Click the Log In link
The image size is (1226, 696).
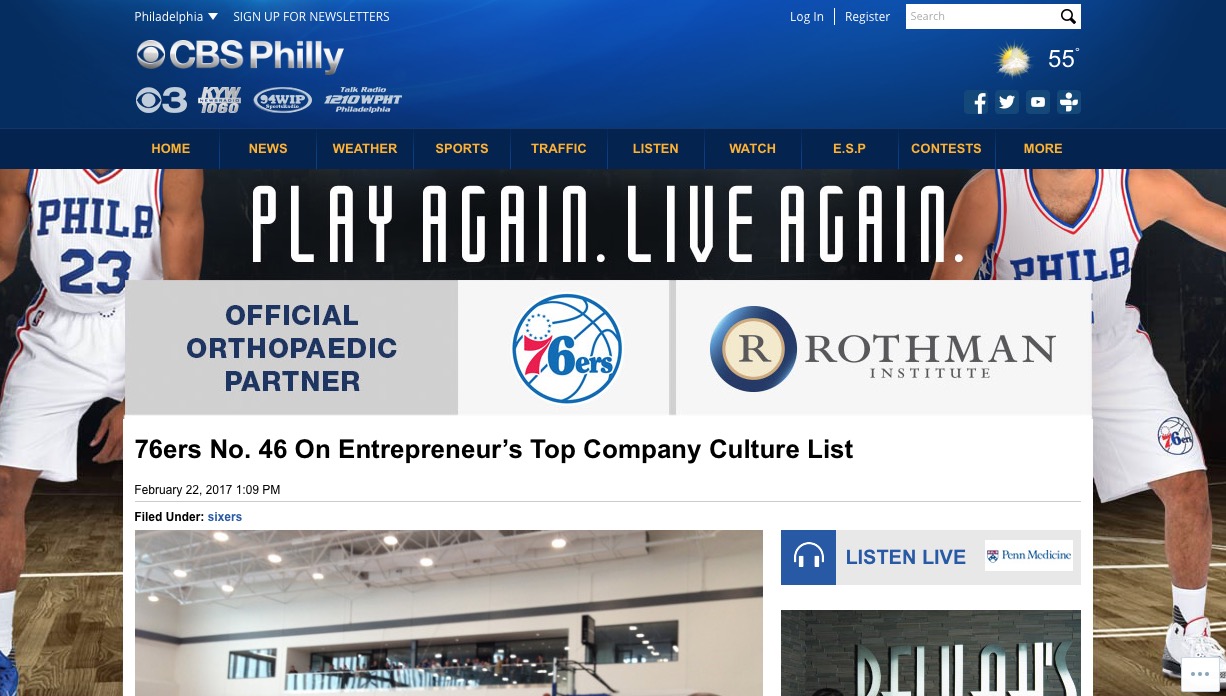pos(807,17)
